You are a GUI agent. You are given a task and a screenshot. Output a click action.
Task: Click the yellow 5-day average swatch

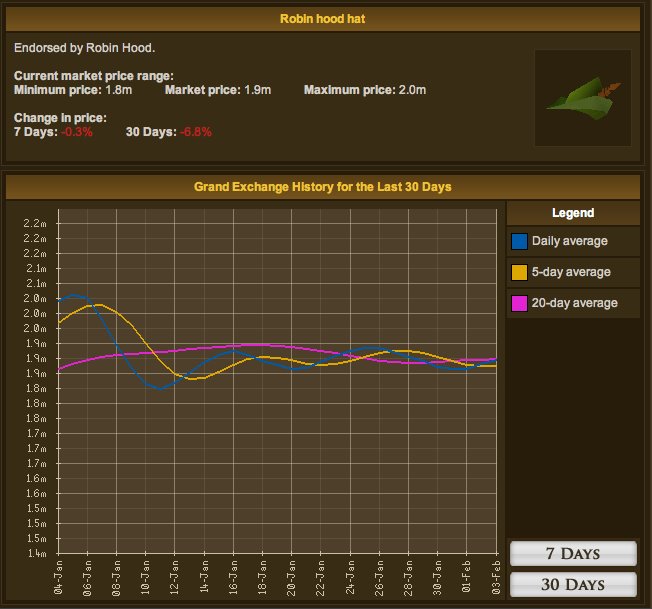[519, 272]
